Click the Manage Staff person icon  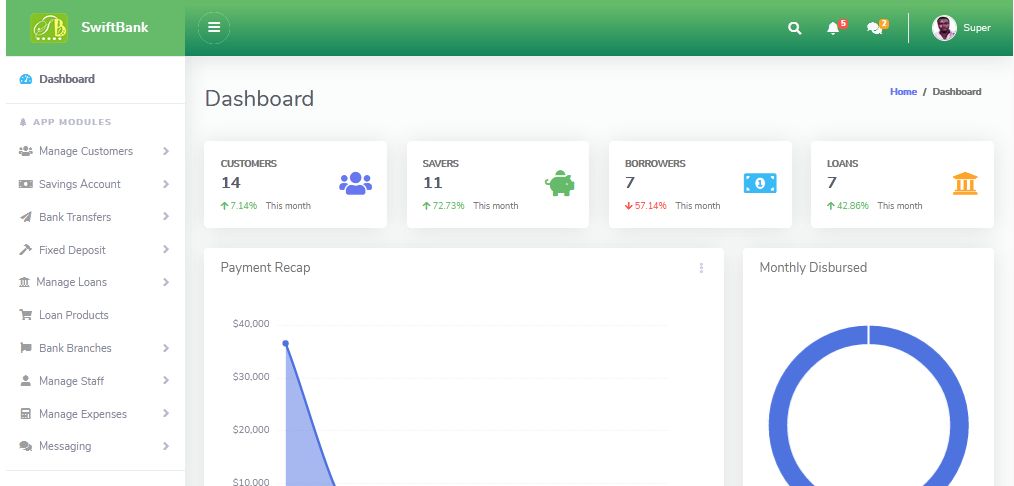pos(25,381)
